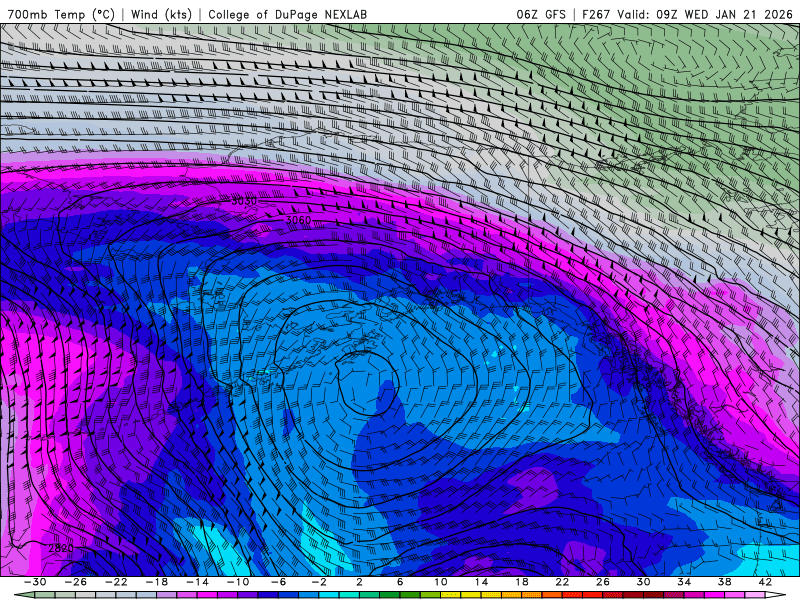Click the '30' legend value

(643, 582)
